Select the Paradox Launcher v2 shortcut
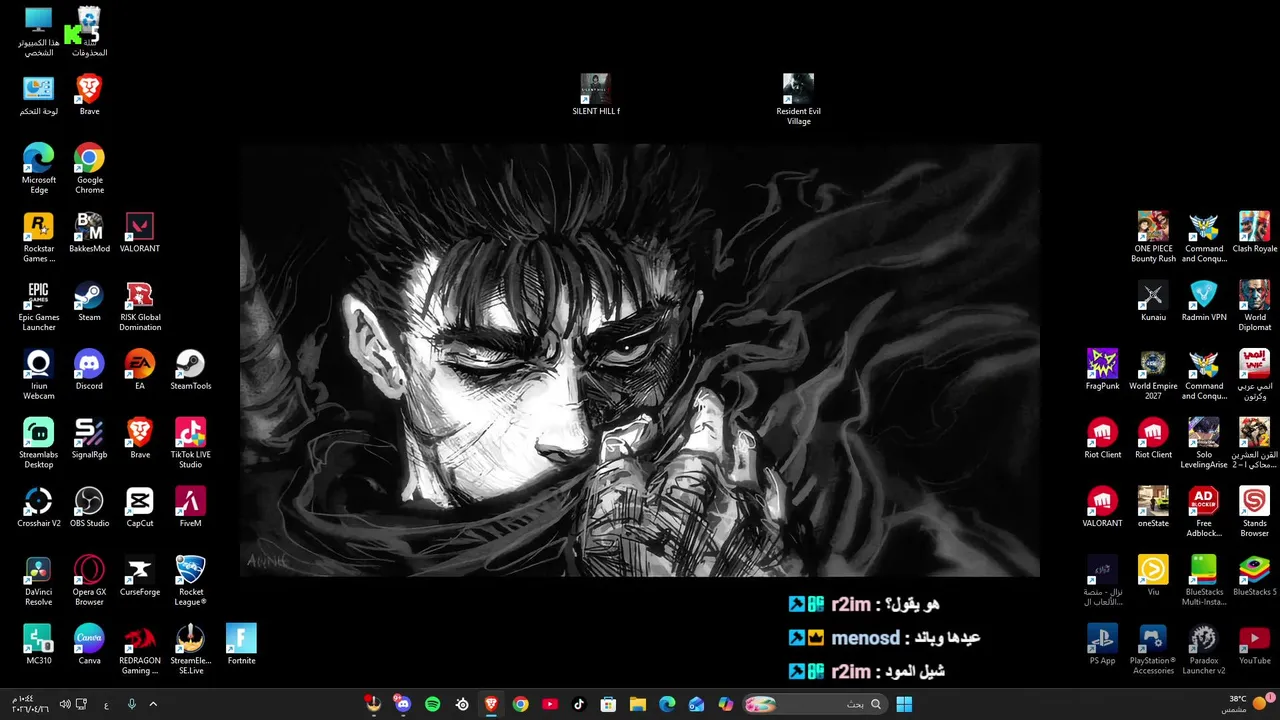1280x720 pixels. coord(1204,649)
